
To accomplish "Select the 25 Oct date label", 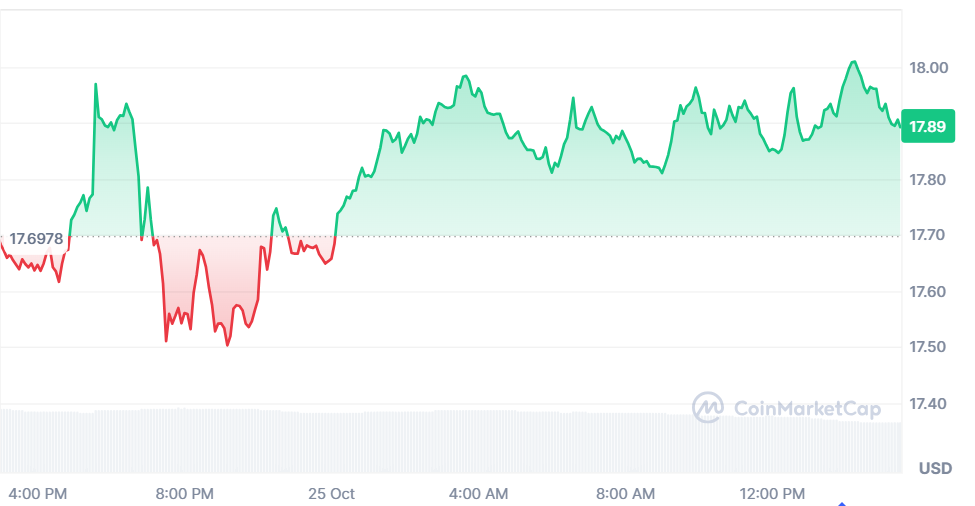I will (x=331, y=494).
